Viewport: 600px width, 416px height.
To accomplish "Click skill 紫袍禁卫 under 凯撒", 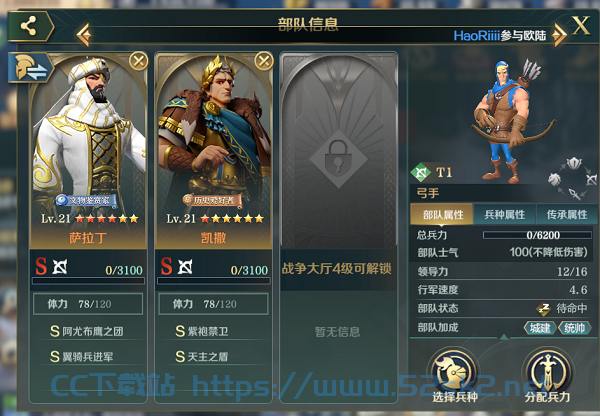I will point(202,331).
